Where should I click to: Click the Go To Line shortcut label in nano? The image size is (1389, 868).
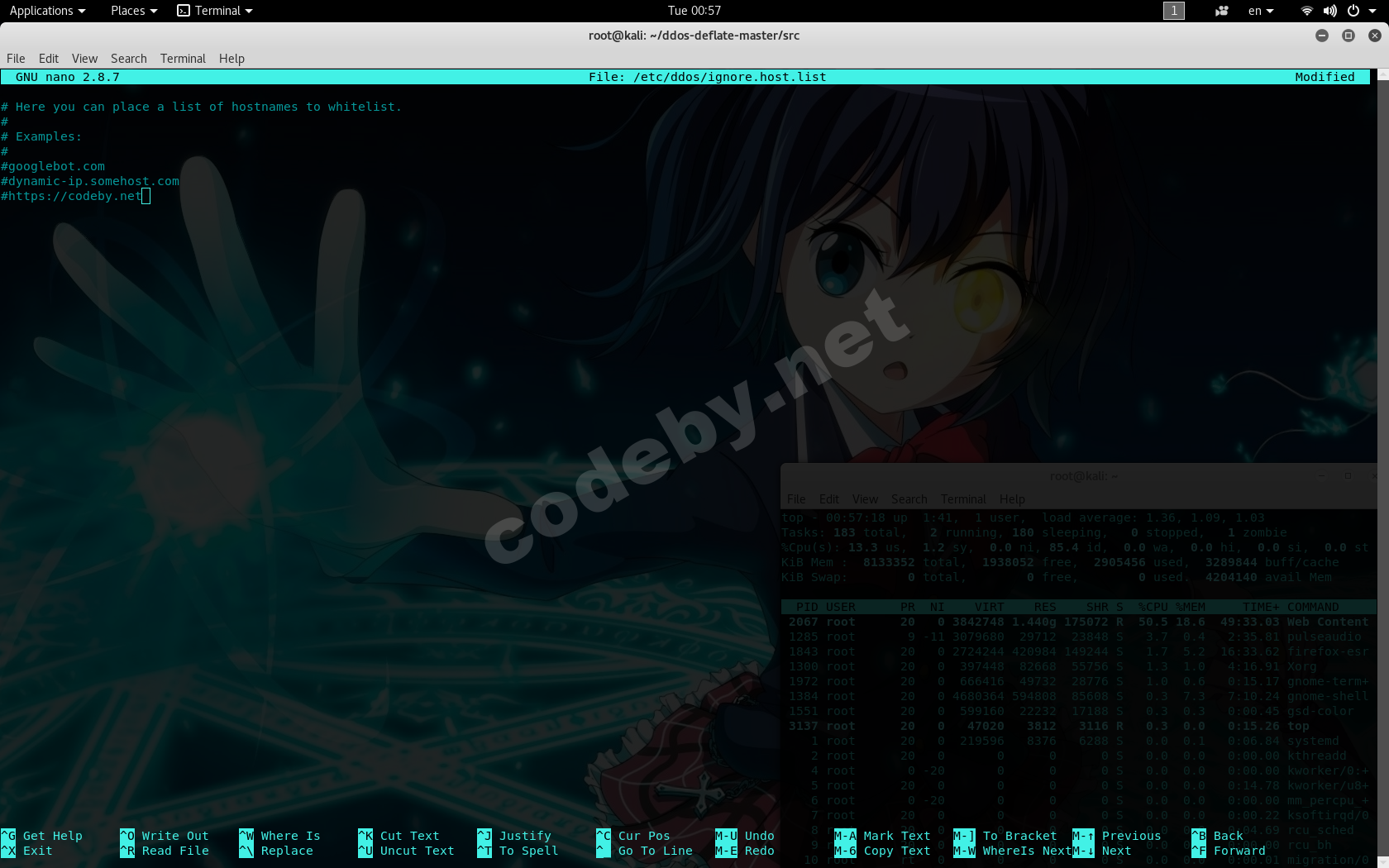pos(656,851)
